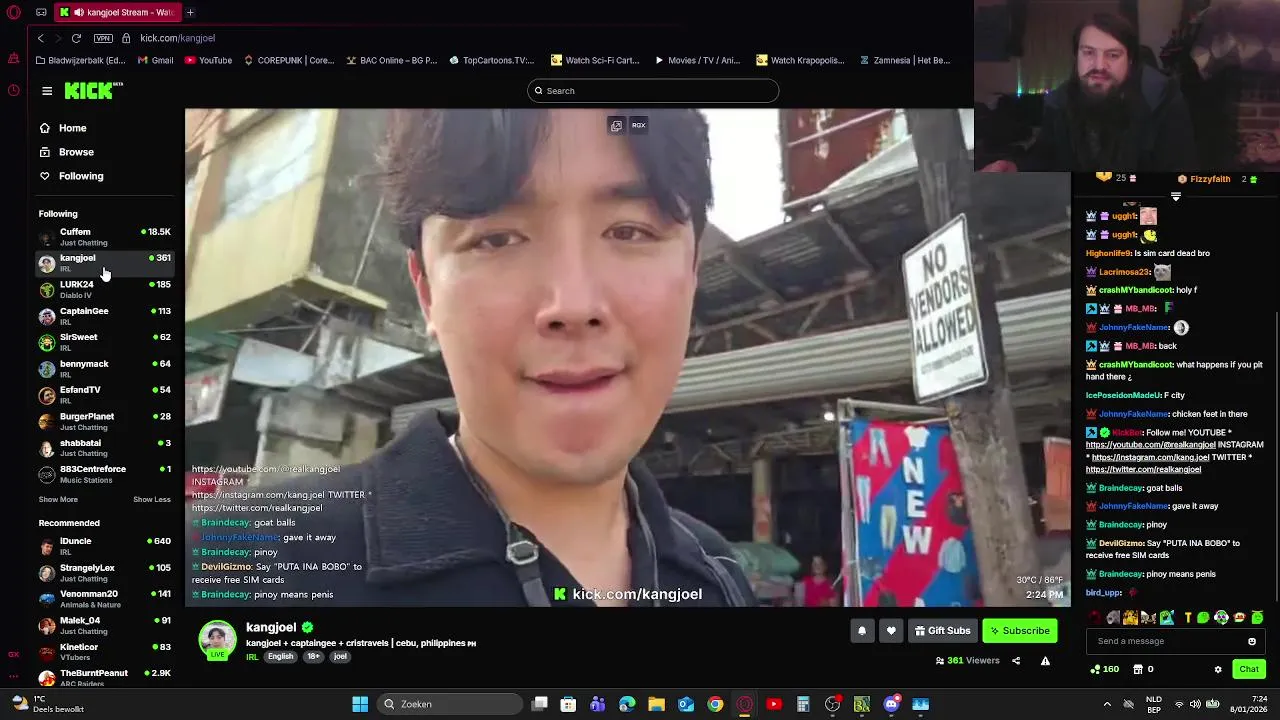Click the kangjoel channel avatar
This screenshot has height=720, width=1280.
coord(217,640)
